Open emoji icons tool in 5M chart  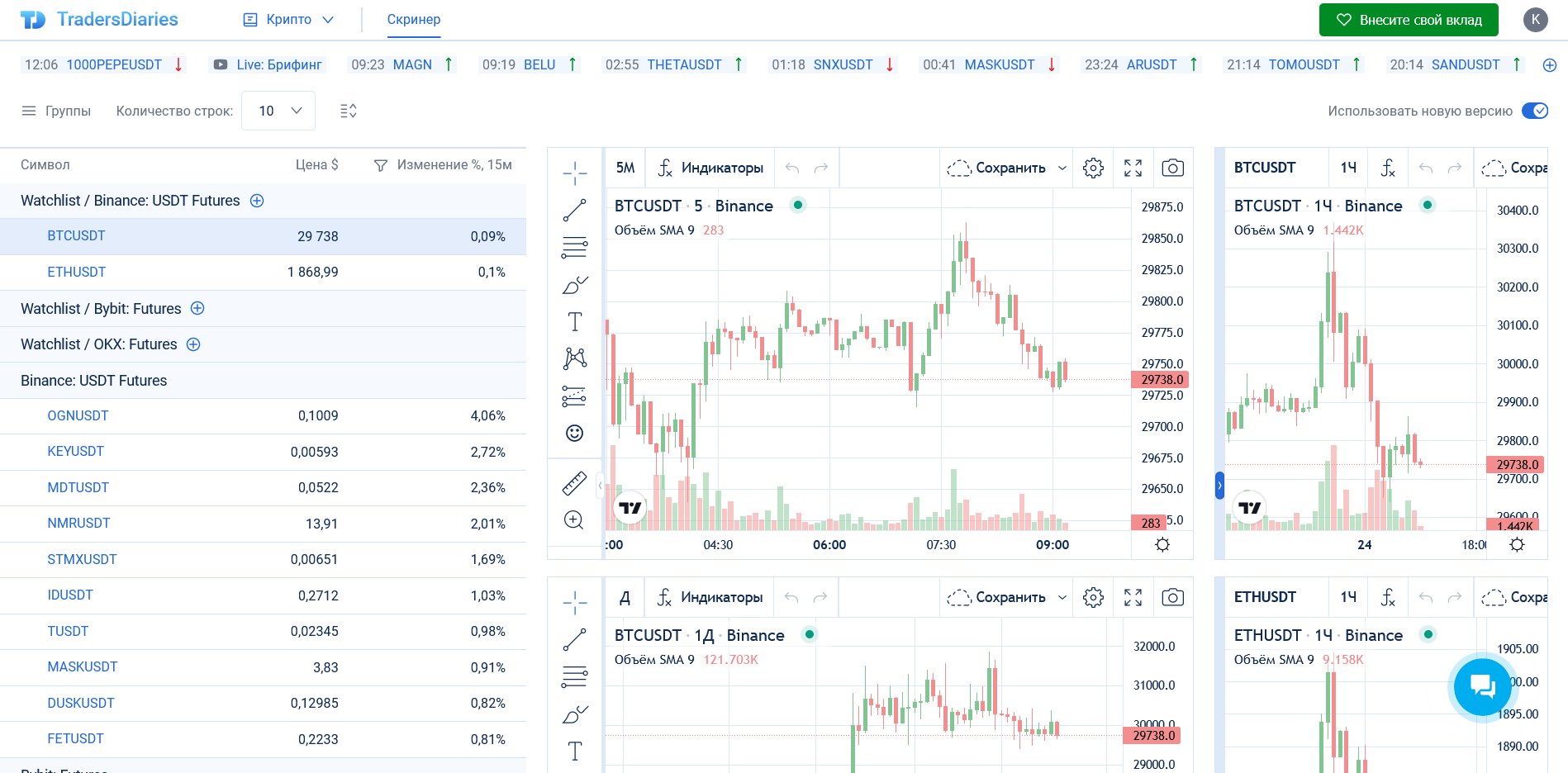(575, 433)
